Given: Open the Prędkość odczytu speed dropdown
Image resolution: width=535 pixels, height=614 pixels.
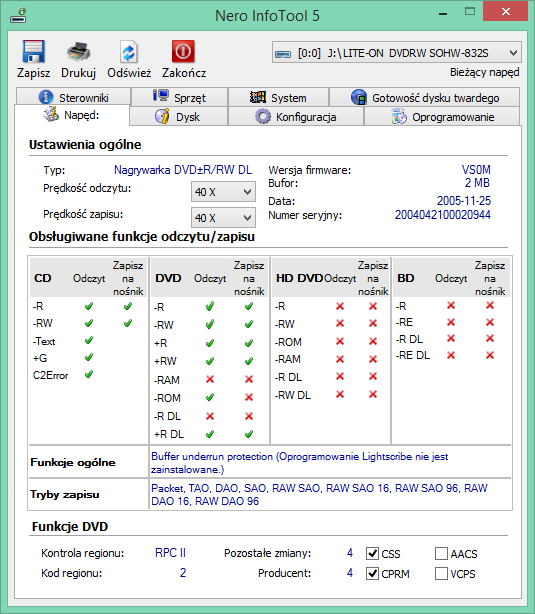Looking at the screenshot, I should (223, 192).
